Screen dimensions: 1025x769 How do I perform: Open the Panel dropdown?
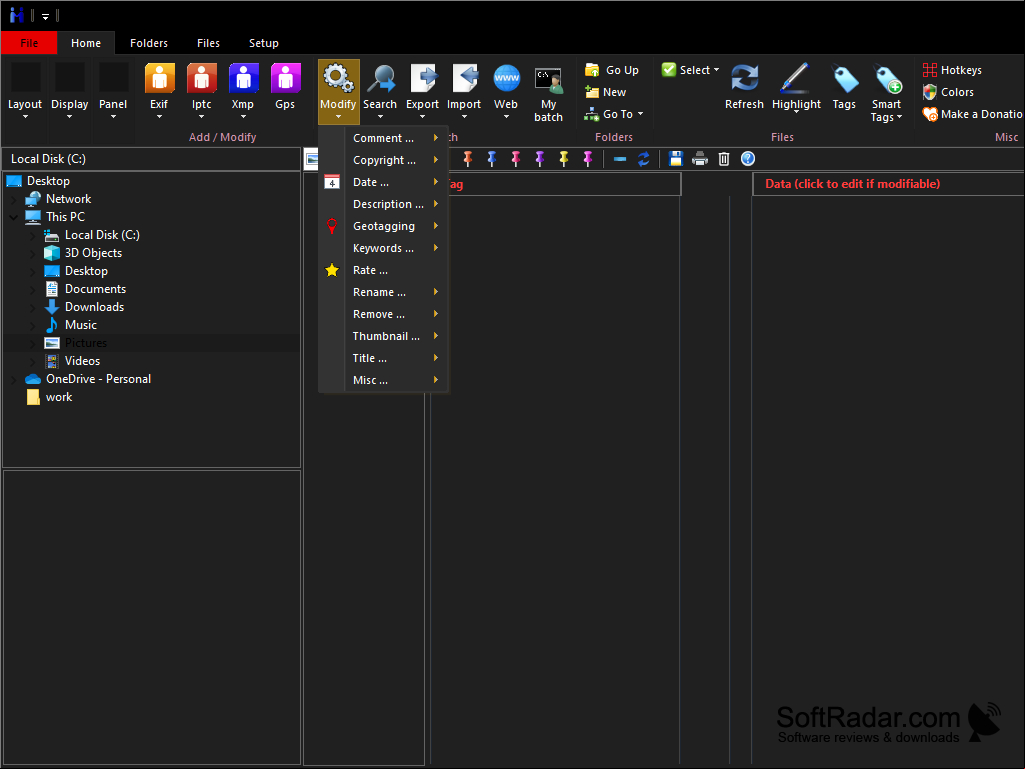point(113,91)
